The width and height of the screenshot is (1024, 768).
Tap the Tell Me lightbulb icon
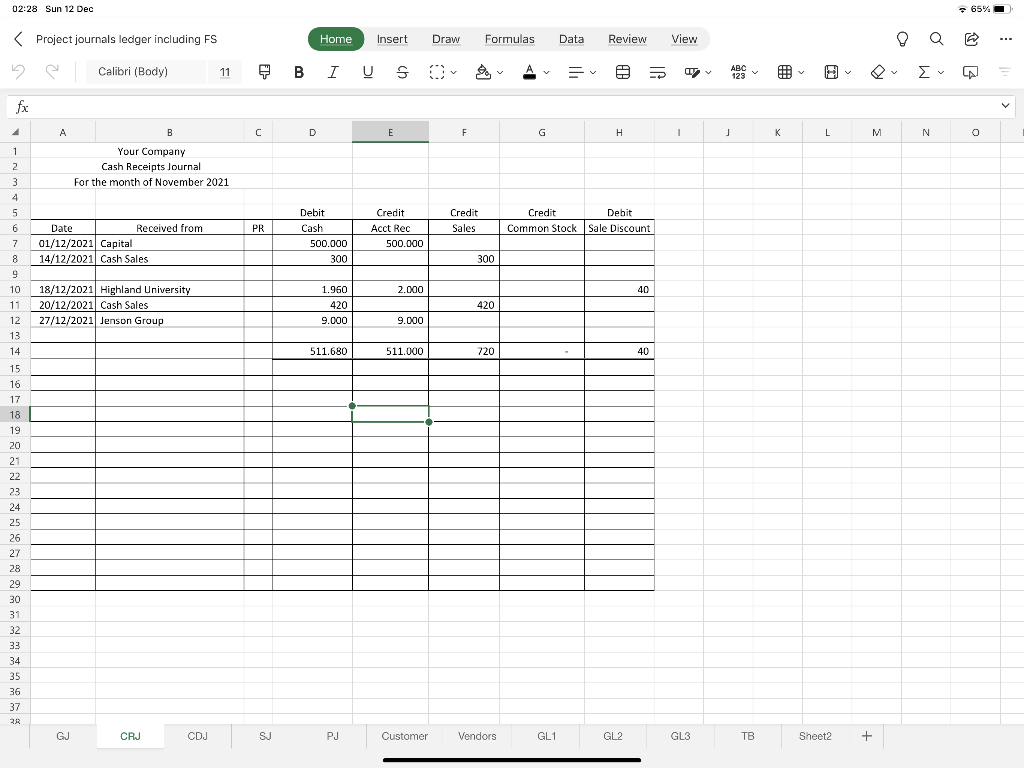(x=903, y=39)
